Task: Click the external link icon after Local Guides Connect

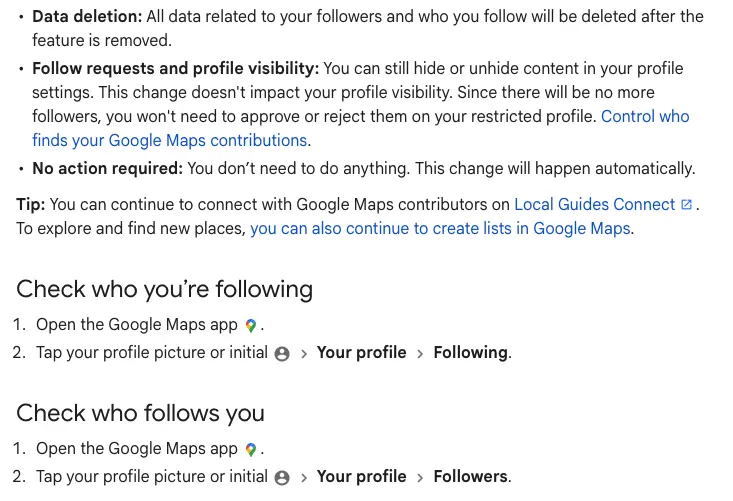Action: (686, 204)
